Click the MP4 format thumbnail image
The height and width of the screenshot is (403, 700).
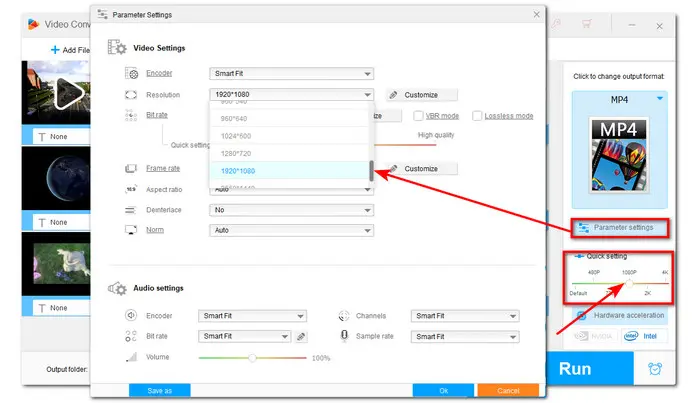tap(619, 155)
